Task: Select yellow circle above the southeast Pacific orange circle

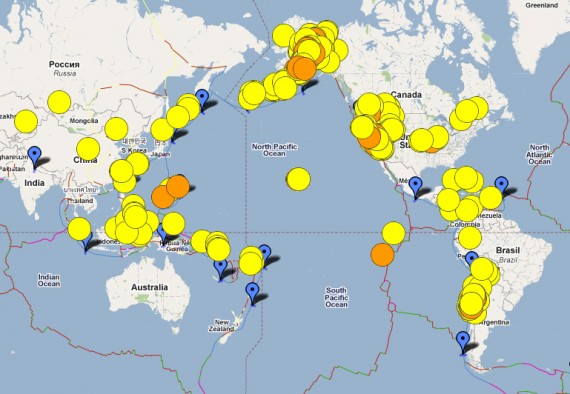Action: pos(393,233)
